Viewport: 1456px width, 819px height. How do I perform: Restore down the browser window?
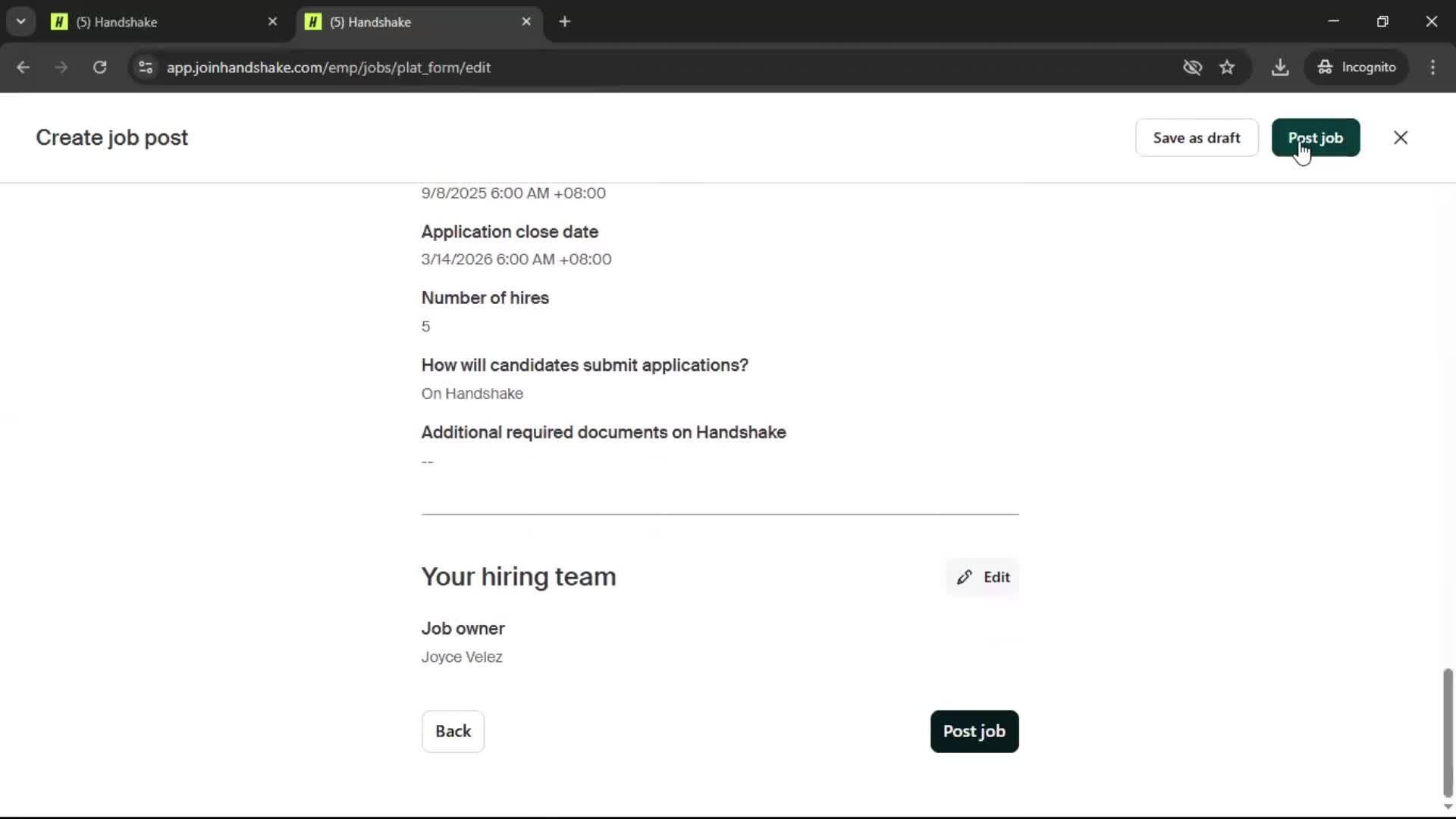click(x=1382, y=21)
